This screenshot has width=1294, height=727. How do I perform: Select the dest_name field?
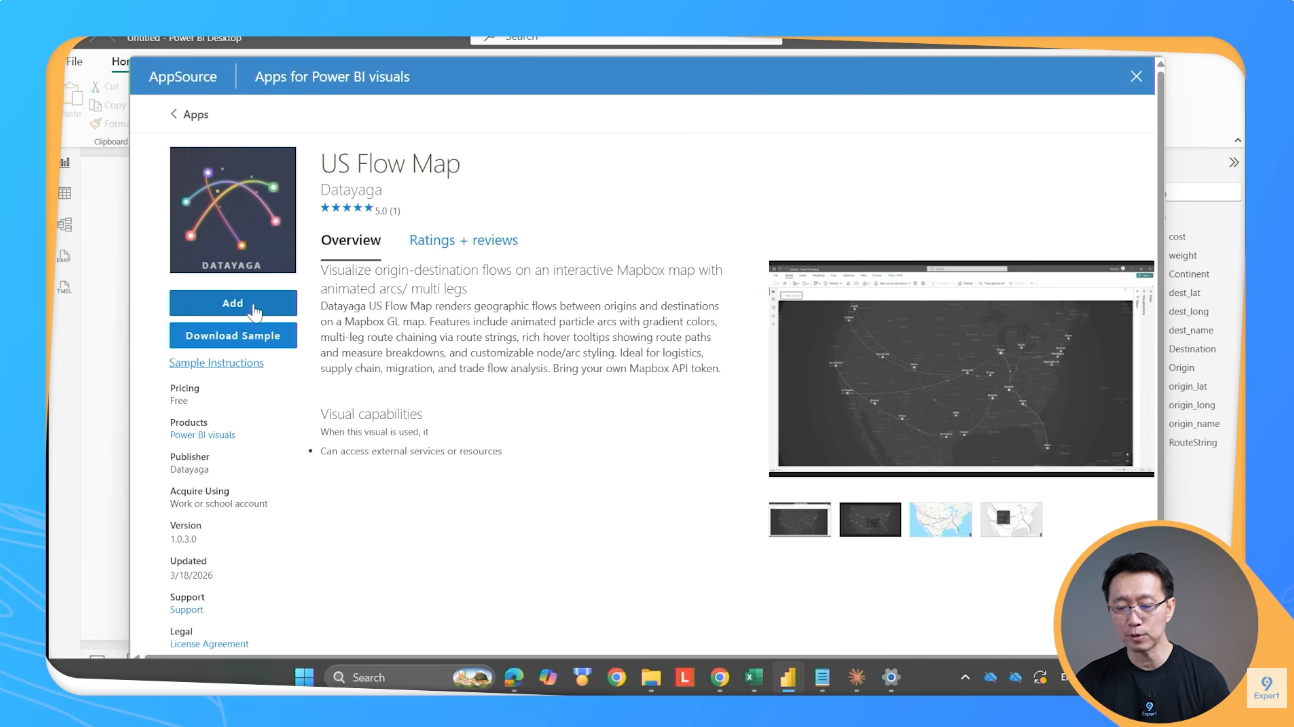[1191, 330]
